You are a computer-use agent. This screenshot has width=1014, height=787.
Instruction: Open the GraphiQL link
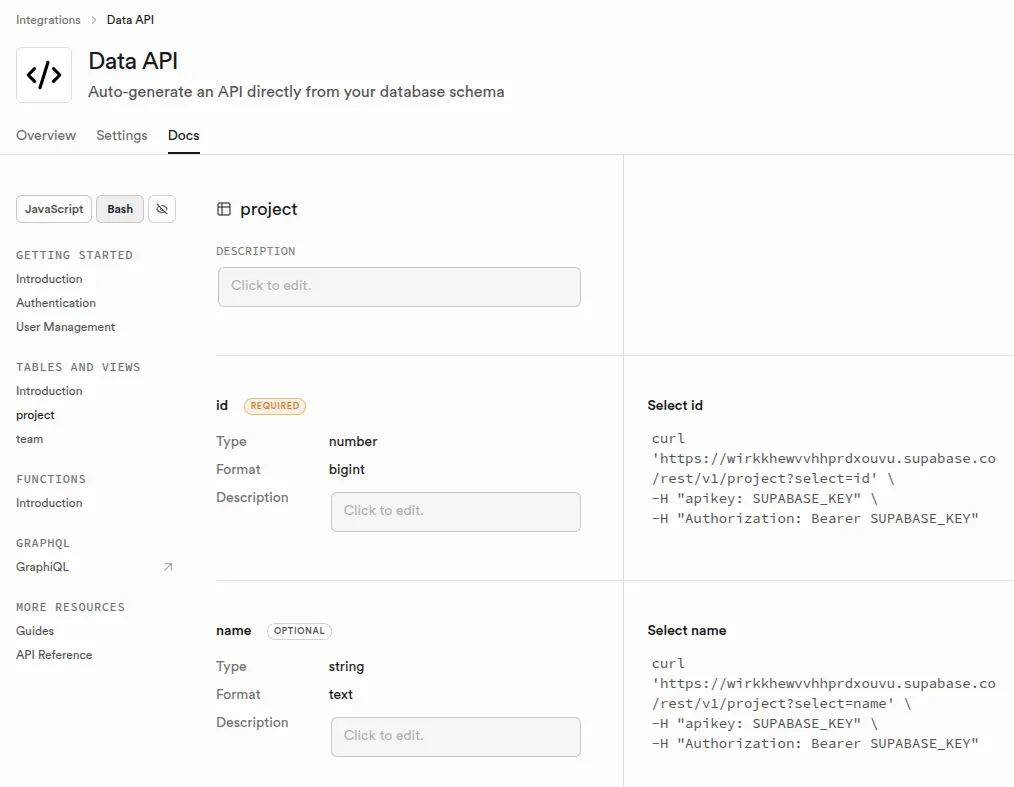click(43, 567)
